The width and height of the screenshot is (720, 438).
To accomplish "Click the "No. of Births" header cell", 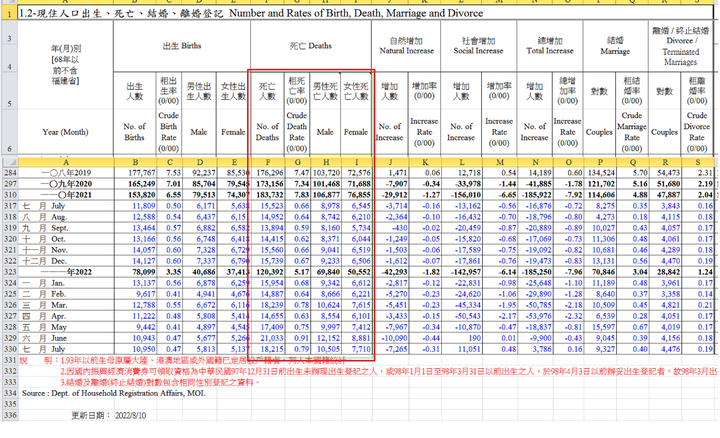I will 135,132.
